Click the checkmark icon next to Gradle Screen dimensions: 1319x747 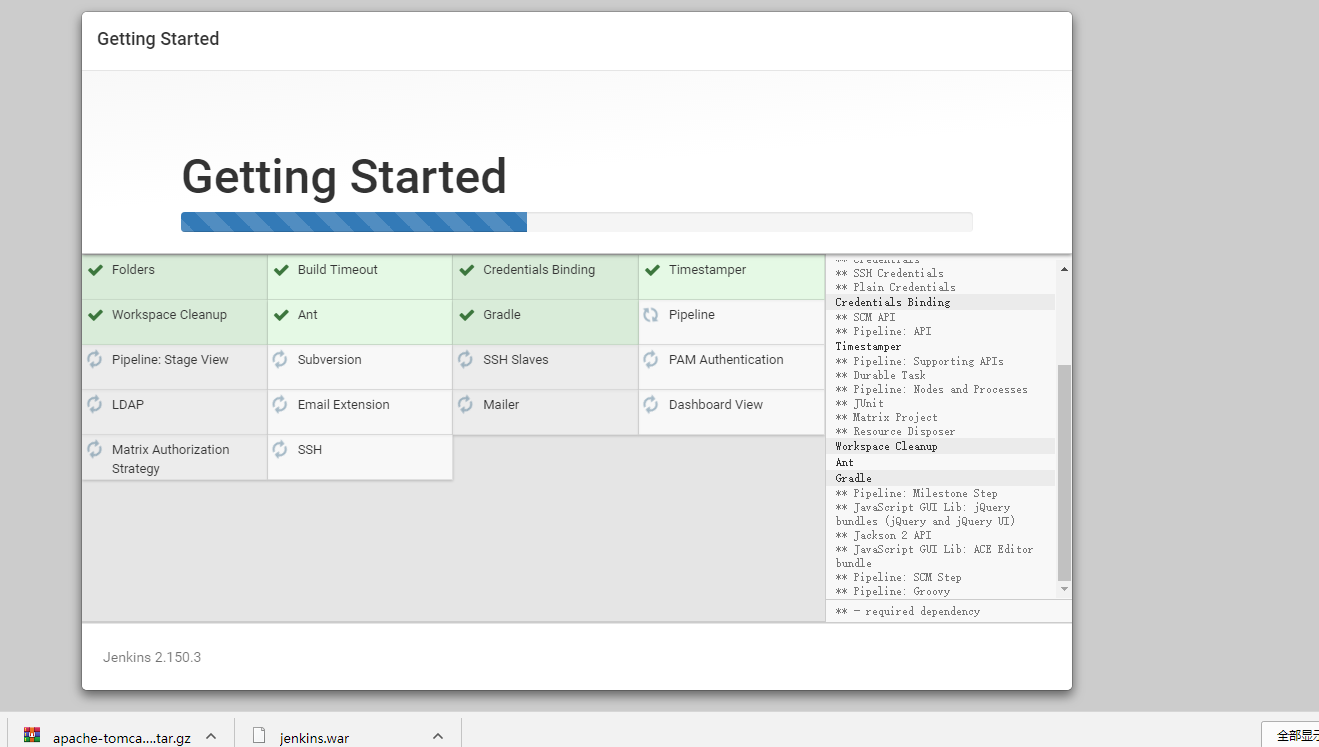pos(467,315)
